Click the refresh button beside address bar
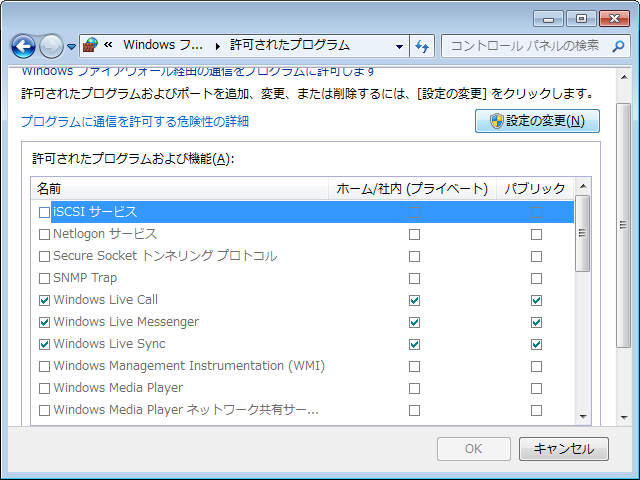The height and width of the screenshot is (480, 640). point(422,47)
